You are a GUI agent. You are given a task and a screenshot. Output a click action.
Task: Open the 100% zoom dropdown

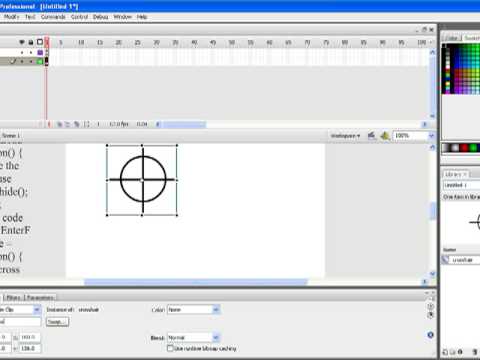[431, 136]
